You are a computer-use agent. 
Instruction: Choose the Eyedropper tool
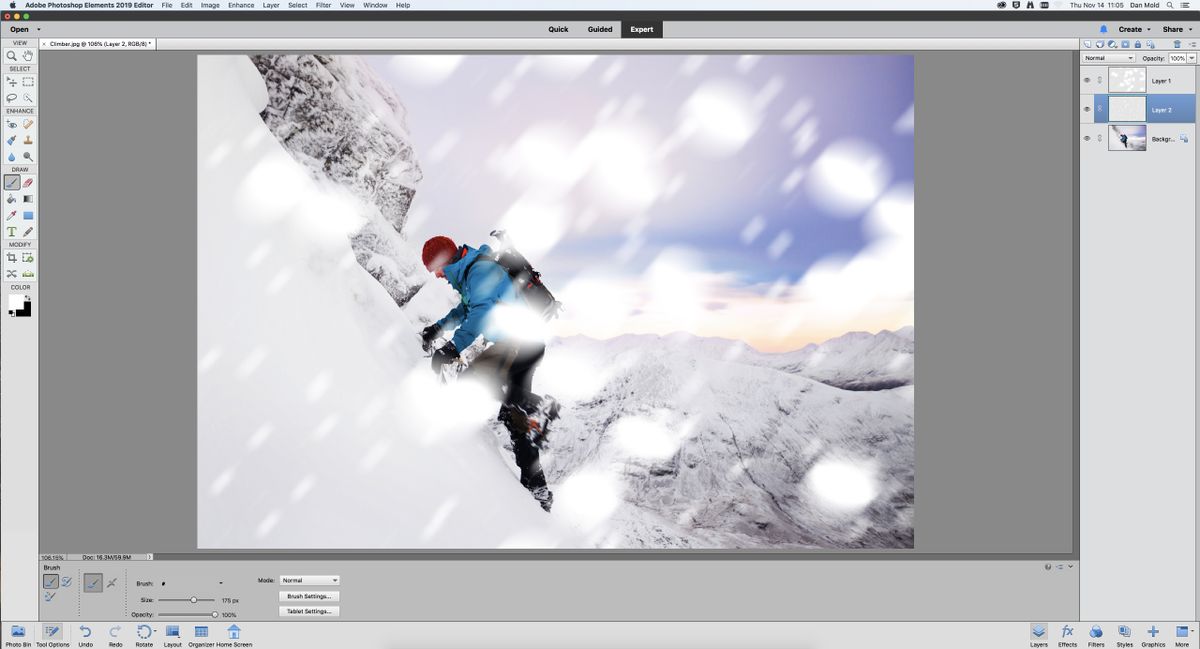pos(10,214)
